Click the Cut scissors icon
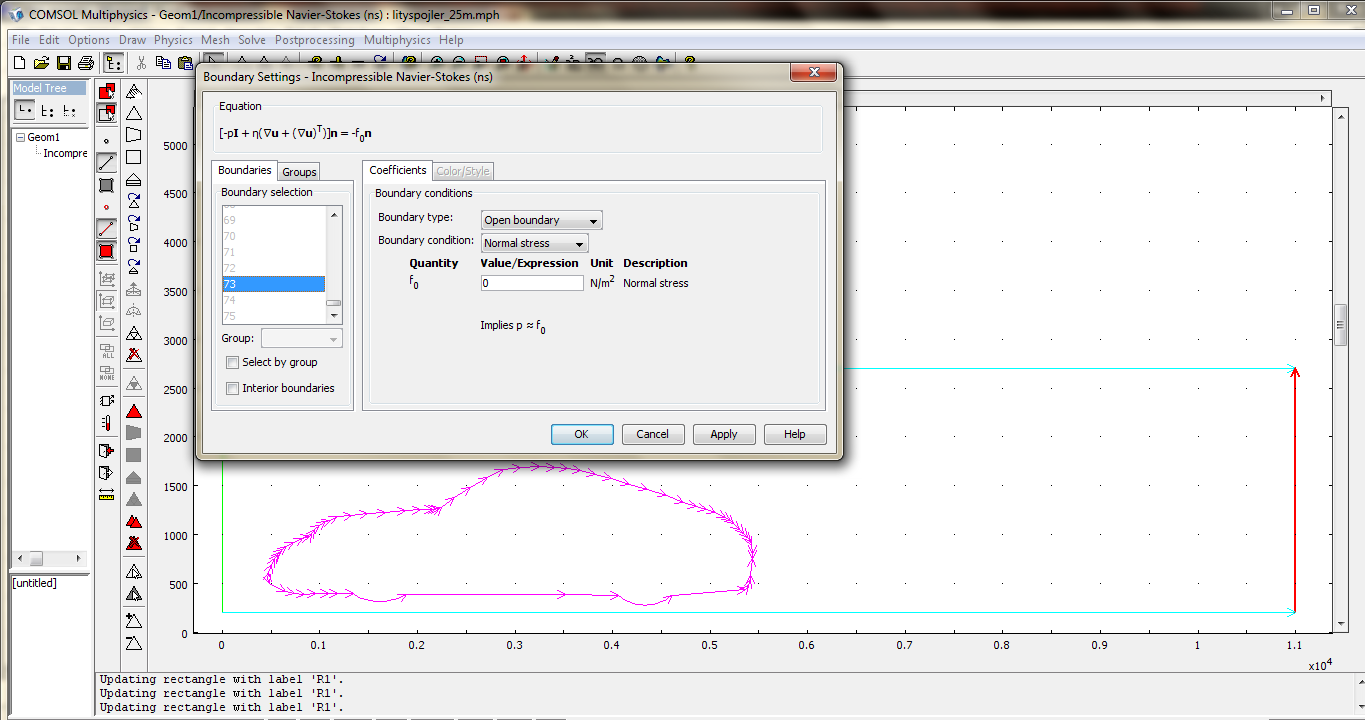Viewport: 1365px width, 720px height. pos(141,63)
